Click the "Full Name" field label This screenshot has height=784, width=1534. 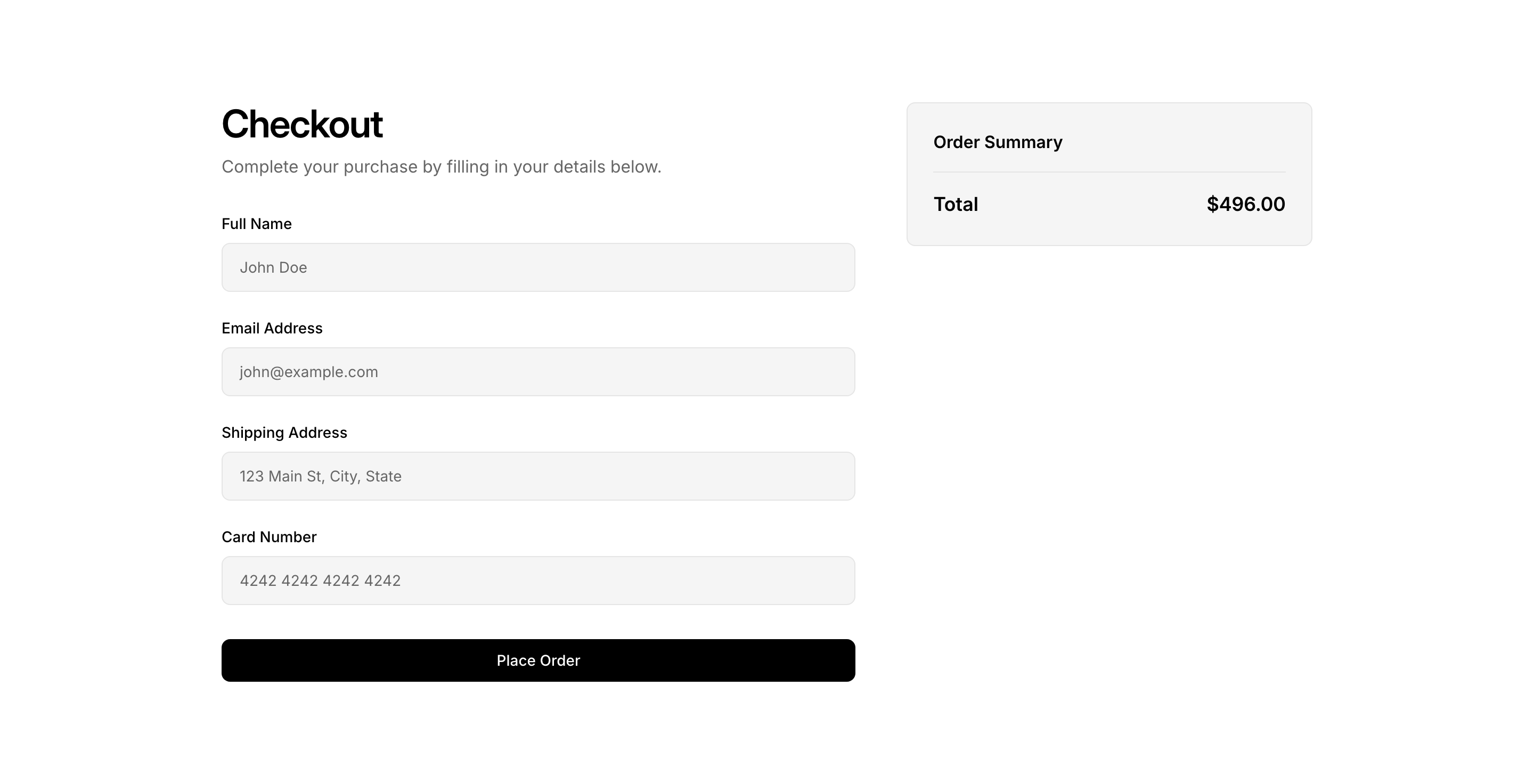coord(257,224)
